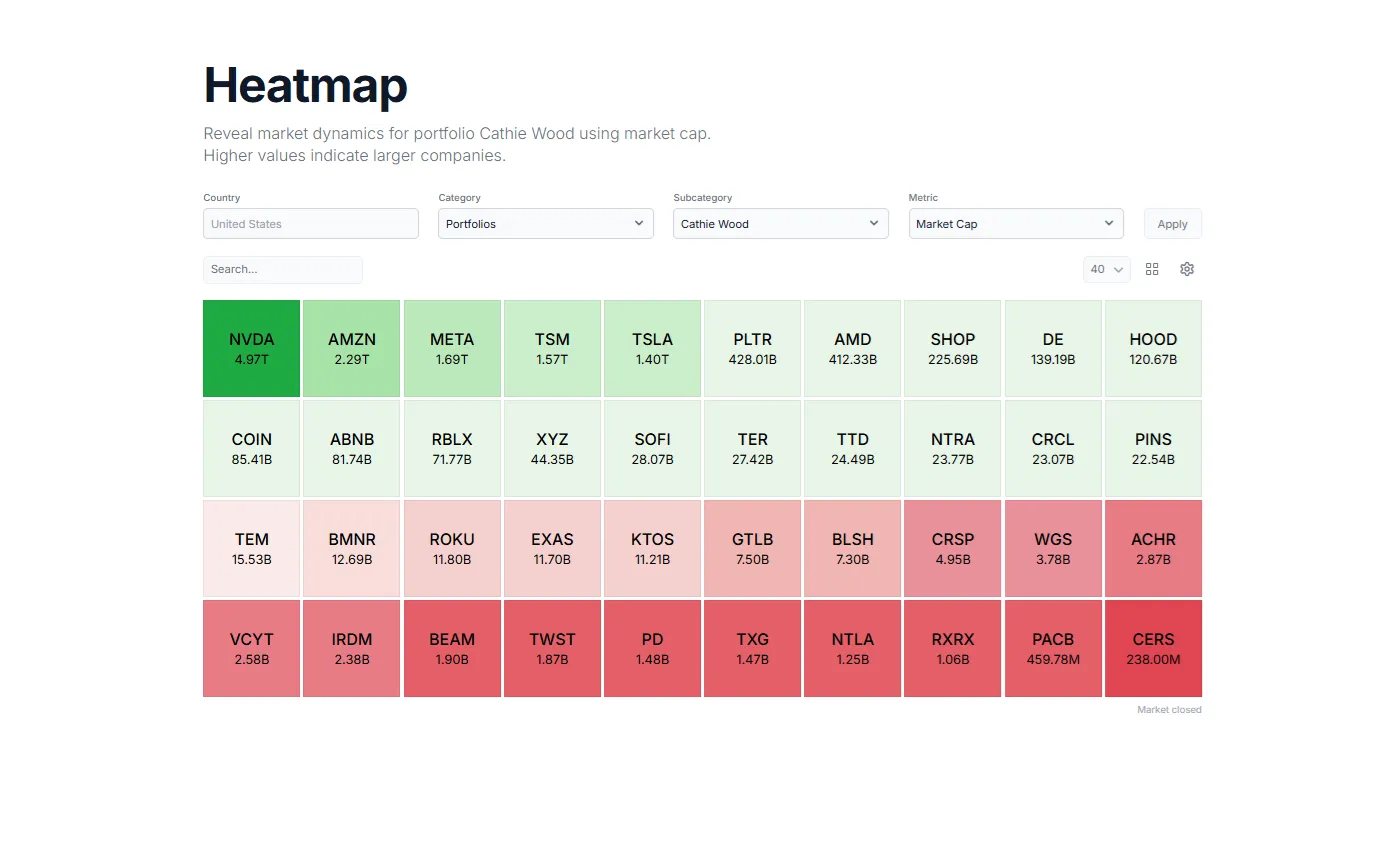Viewport: 1396px width, 852px height.
Task: Expand the tile count dropdown showing 40
Action: click(x=1106, y=269)
